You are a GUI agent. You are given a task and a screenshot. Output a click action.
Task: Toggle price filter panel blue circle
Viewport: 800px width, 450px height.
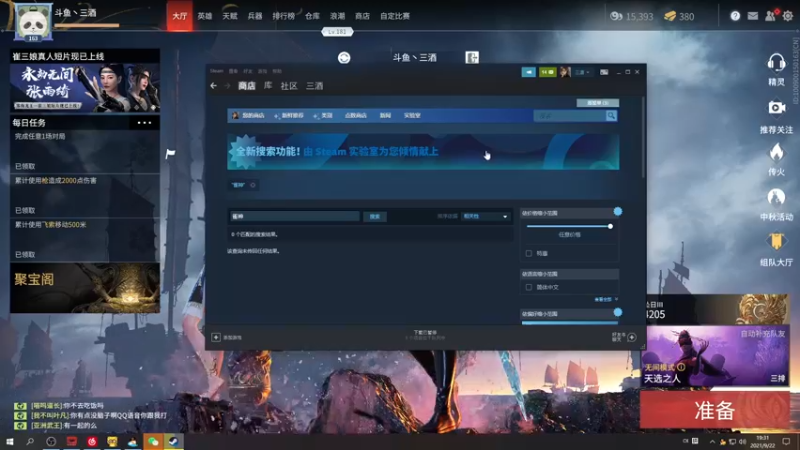tap(618, 211)
